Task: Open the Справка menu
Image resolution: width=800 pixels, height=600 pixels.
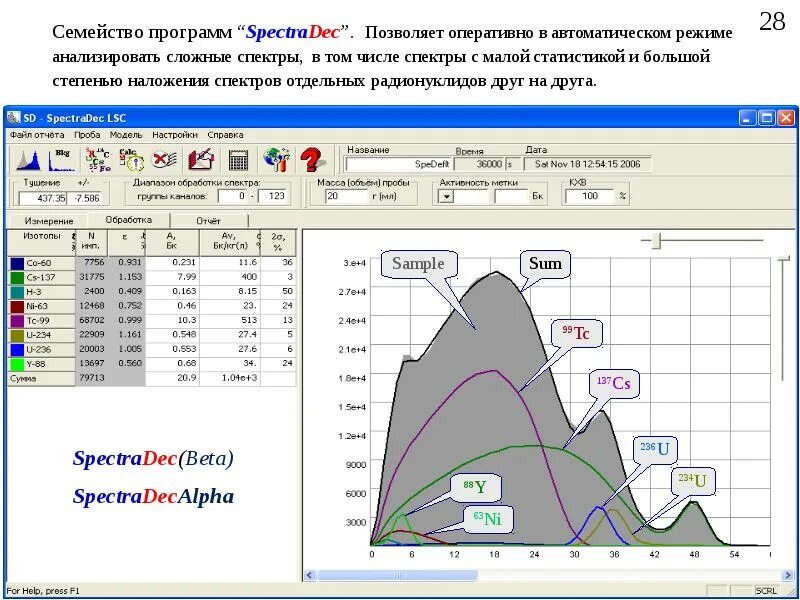Action: tap(225, 135)
